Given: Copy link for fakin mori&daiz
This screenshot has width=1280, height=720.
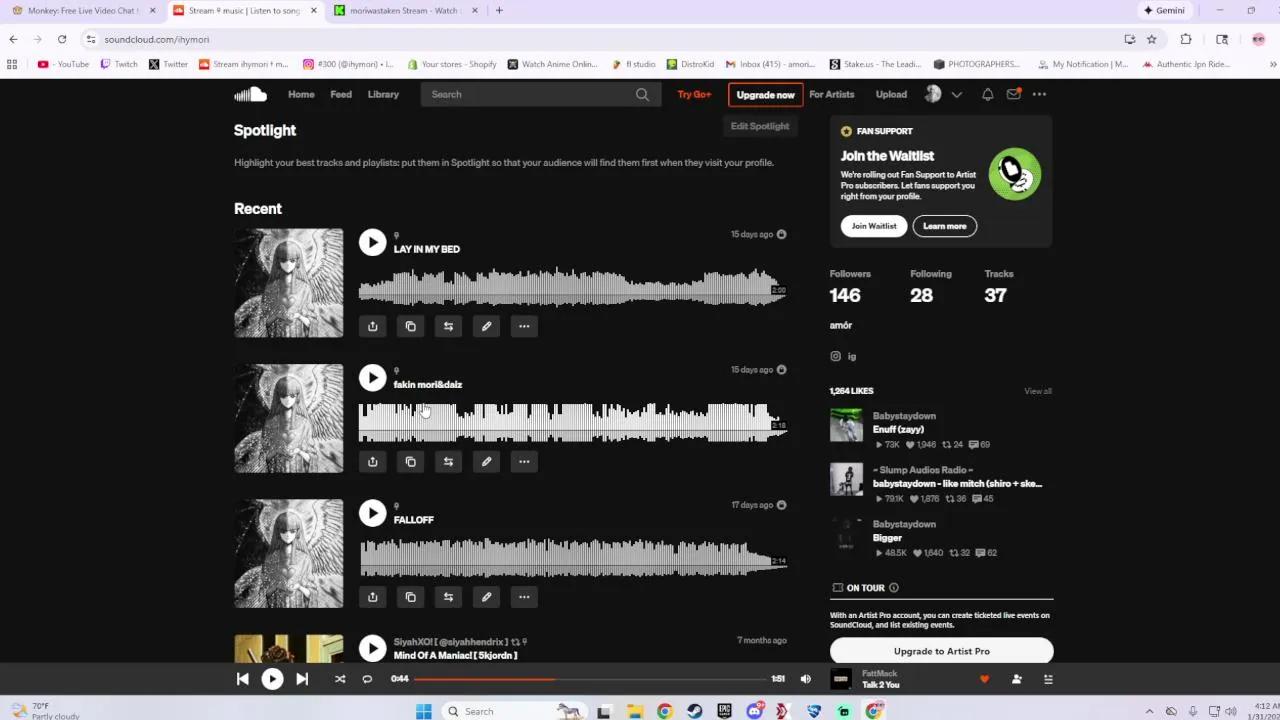Looking at the screenshot, I should tap(410, 461).
